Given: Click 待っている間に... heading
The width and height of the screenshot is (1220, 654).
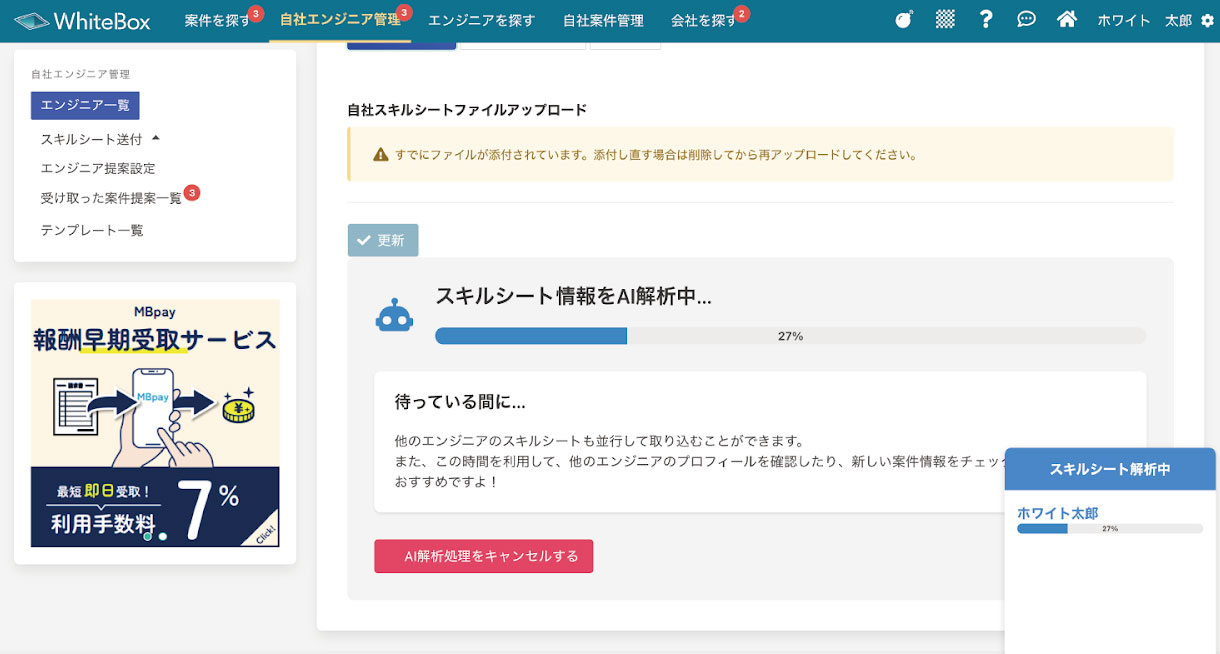Looking at the screenshot, I should click(x=461, y=402).
